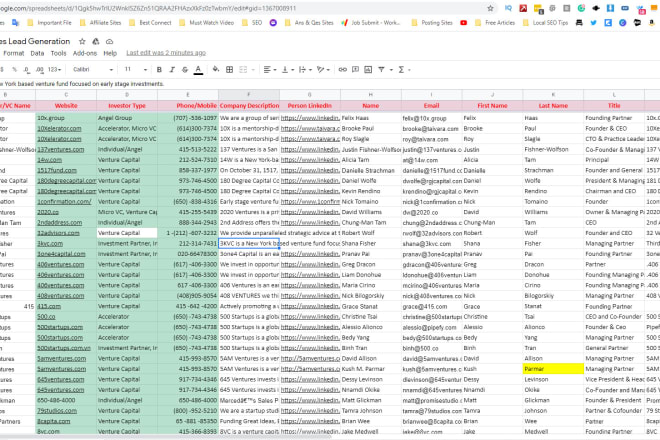Increase decimal places
The image size is (660, 440).
[40, 69]
